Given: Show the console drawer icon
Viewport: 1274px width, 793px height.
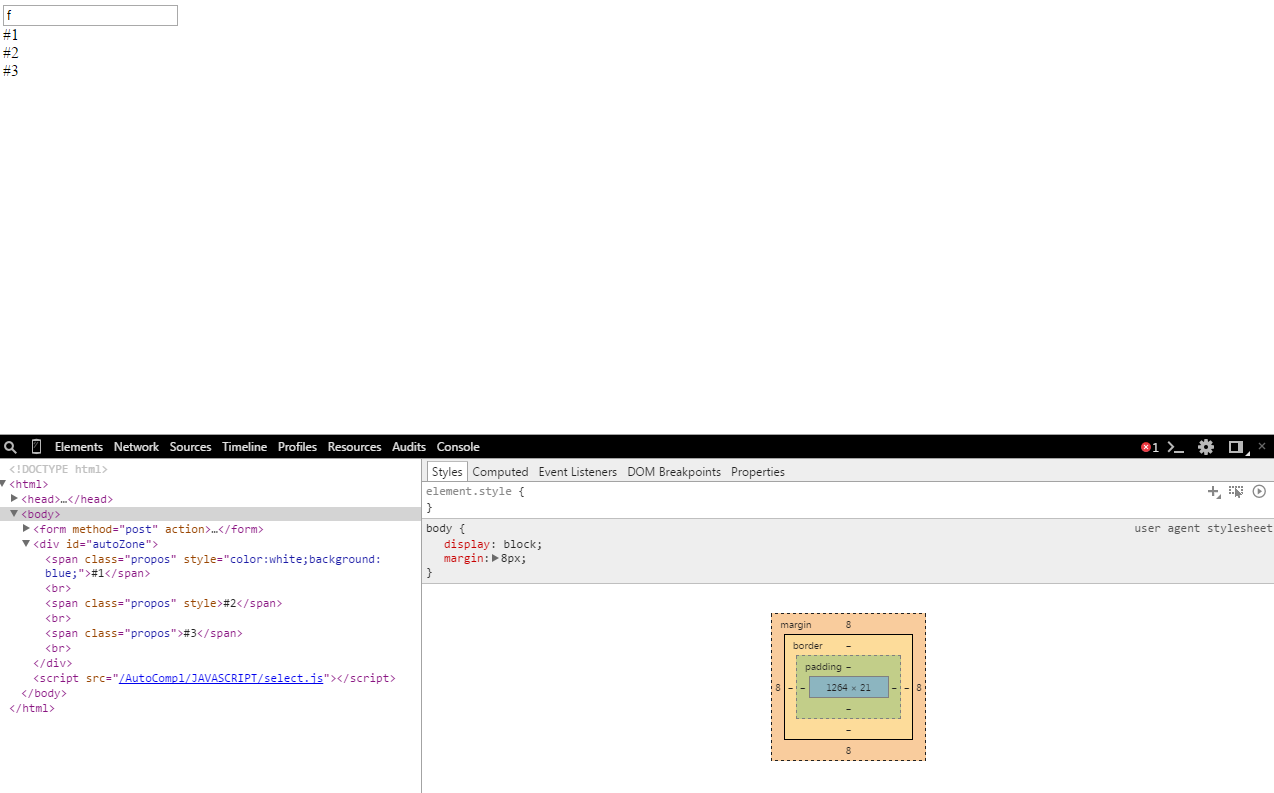Looking at the screenshot, I should tap(1176, 447).
